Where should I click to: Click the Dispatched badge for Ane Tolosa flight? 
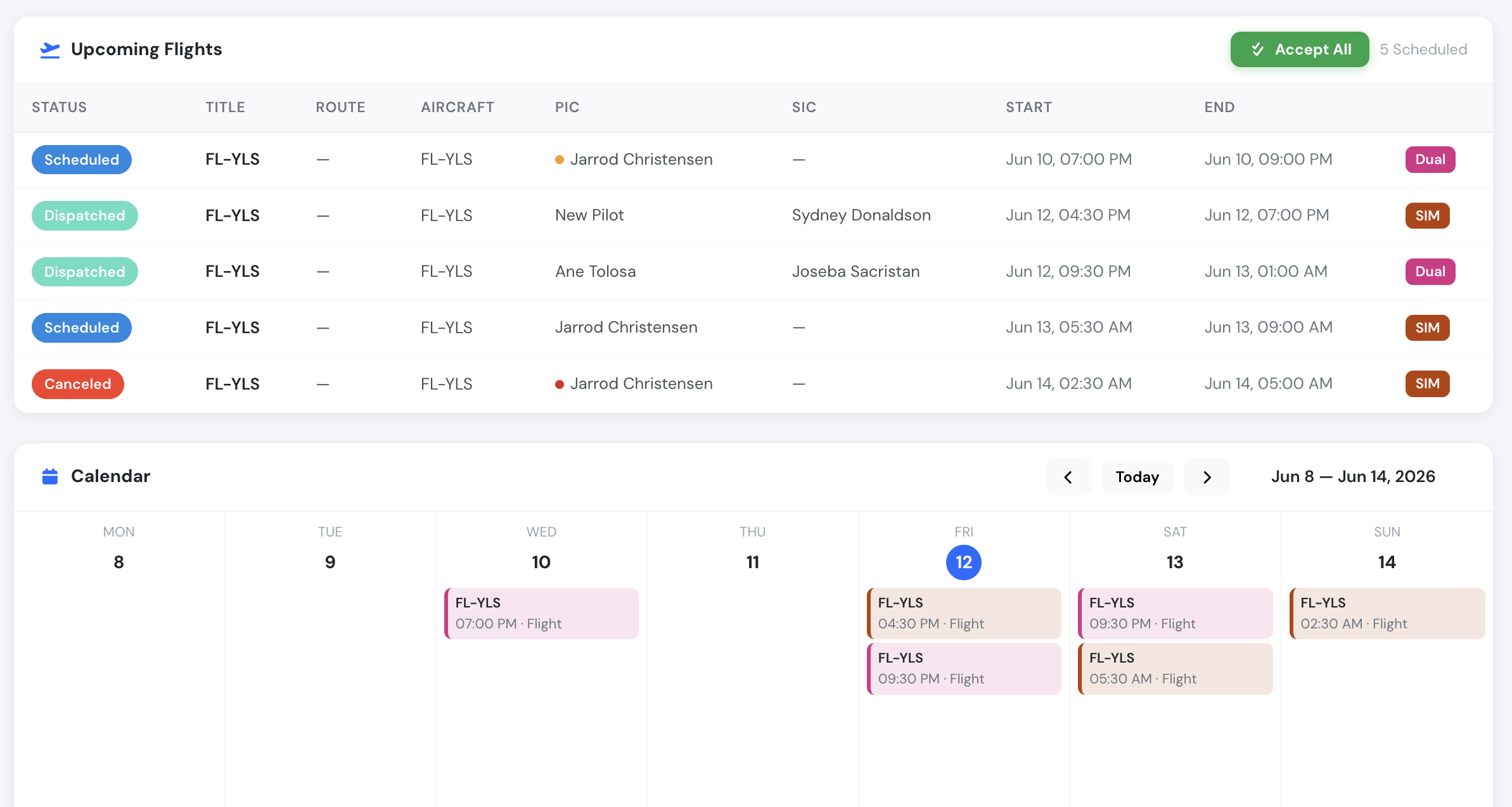point(85,272)
